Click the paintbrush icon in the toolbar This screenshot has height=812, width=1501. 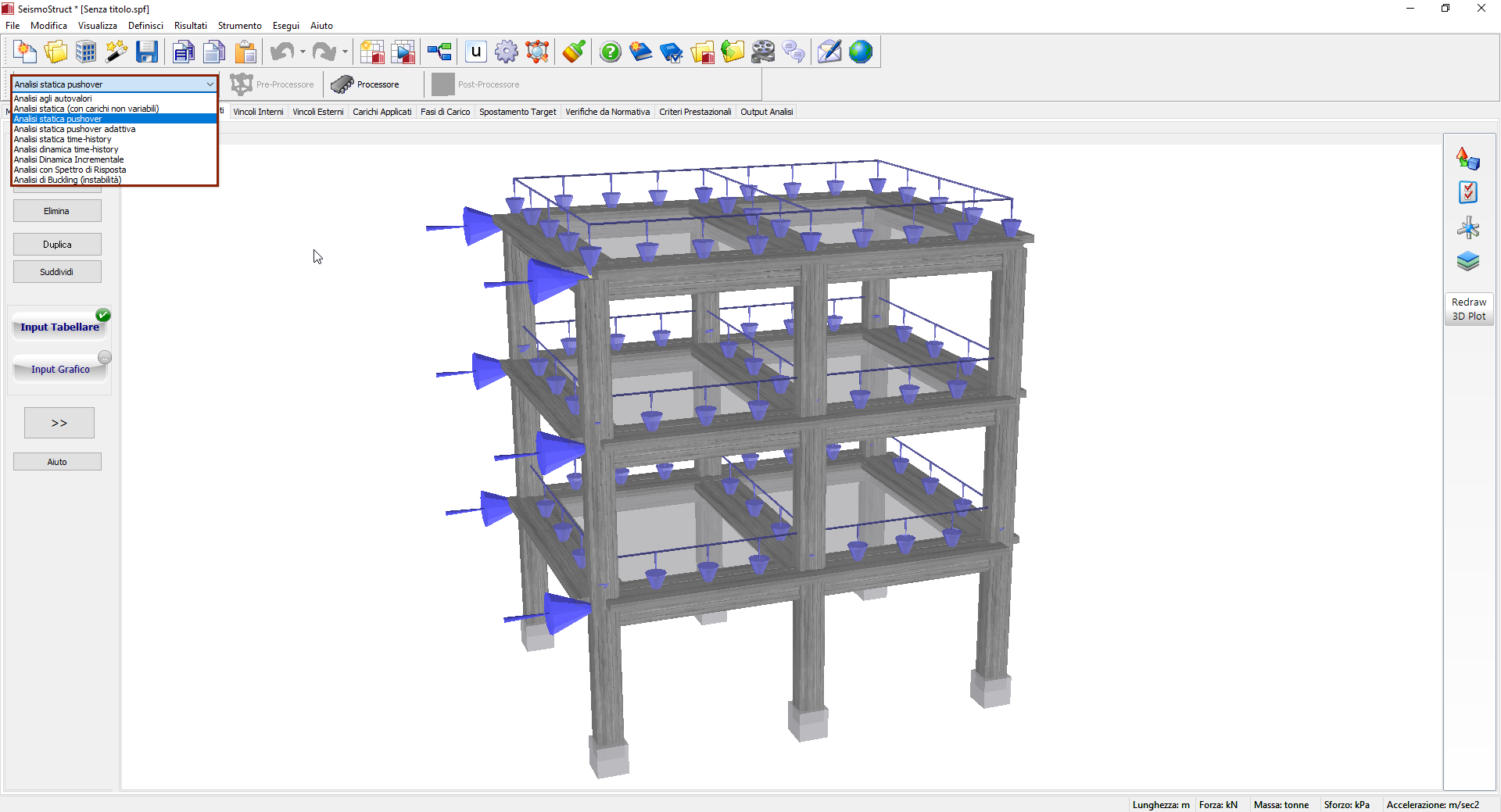tap(574, 52)
